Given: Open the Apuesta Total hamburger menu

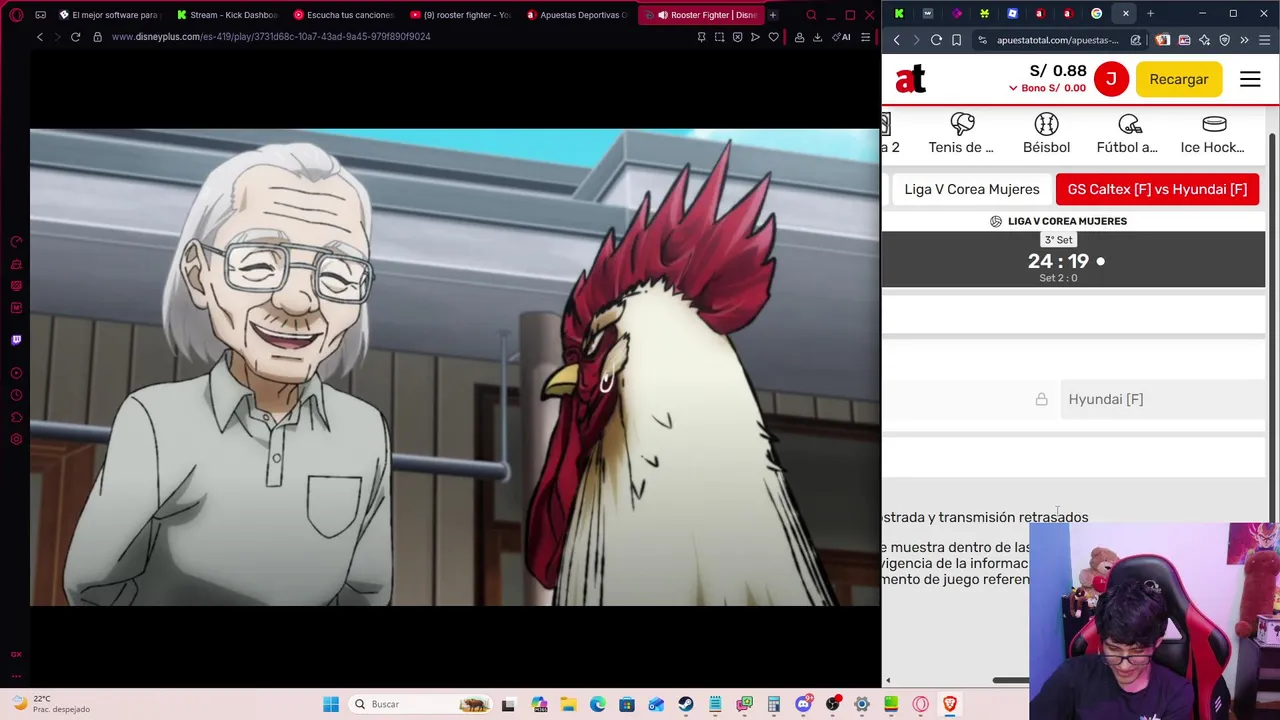Looking at the screenshot, I should [1250, 79].
